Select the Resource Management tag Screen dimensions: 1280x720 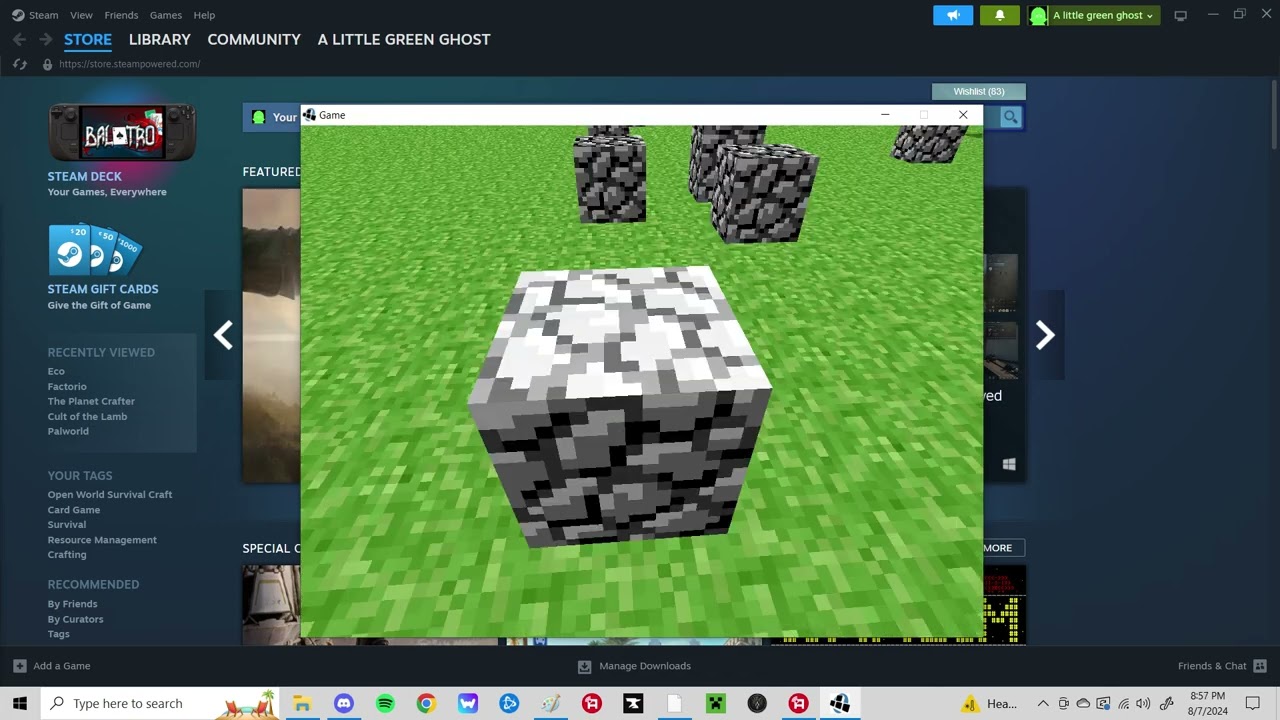pyautogui.click(x=102, y=540)
